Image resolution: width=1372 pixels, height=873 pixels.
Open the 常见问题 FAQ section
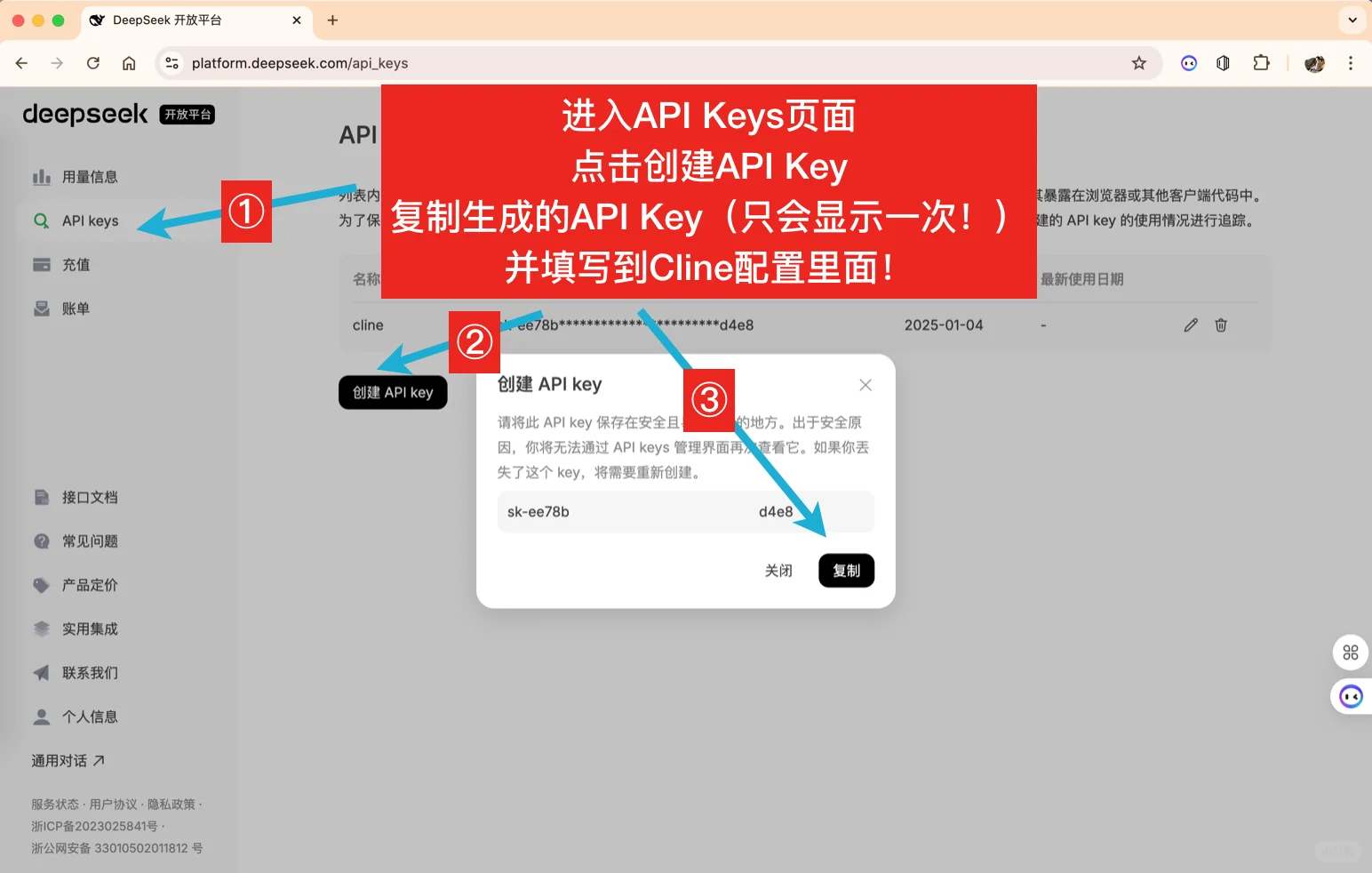pos(88,541)
